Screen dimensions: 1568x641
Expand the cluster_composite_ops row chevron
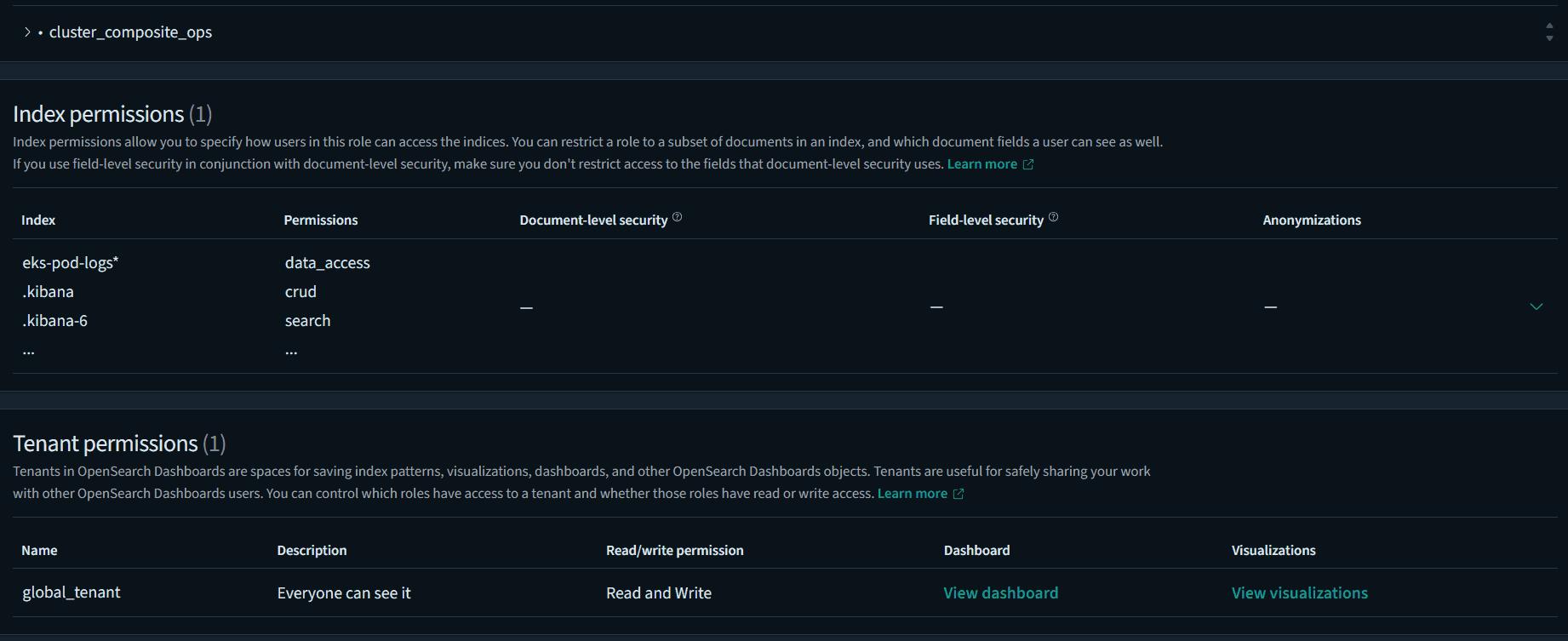click(x=27, y=32)
